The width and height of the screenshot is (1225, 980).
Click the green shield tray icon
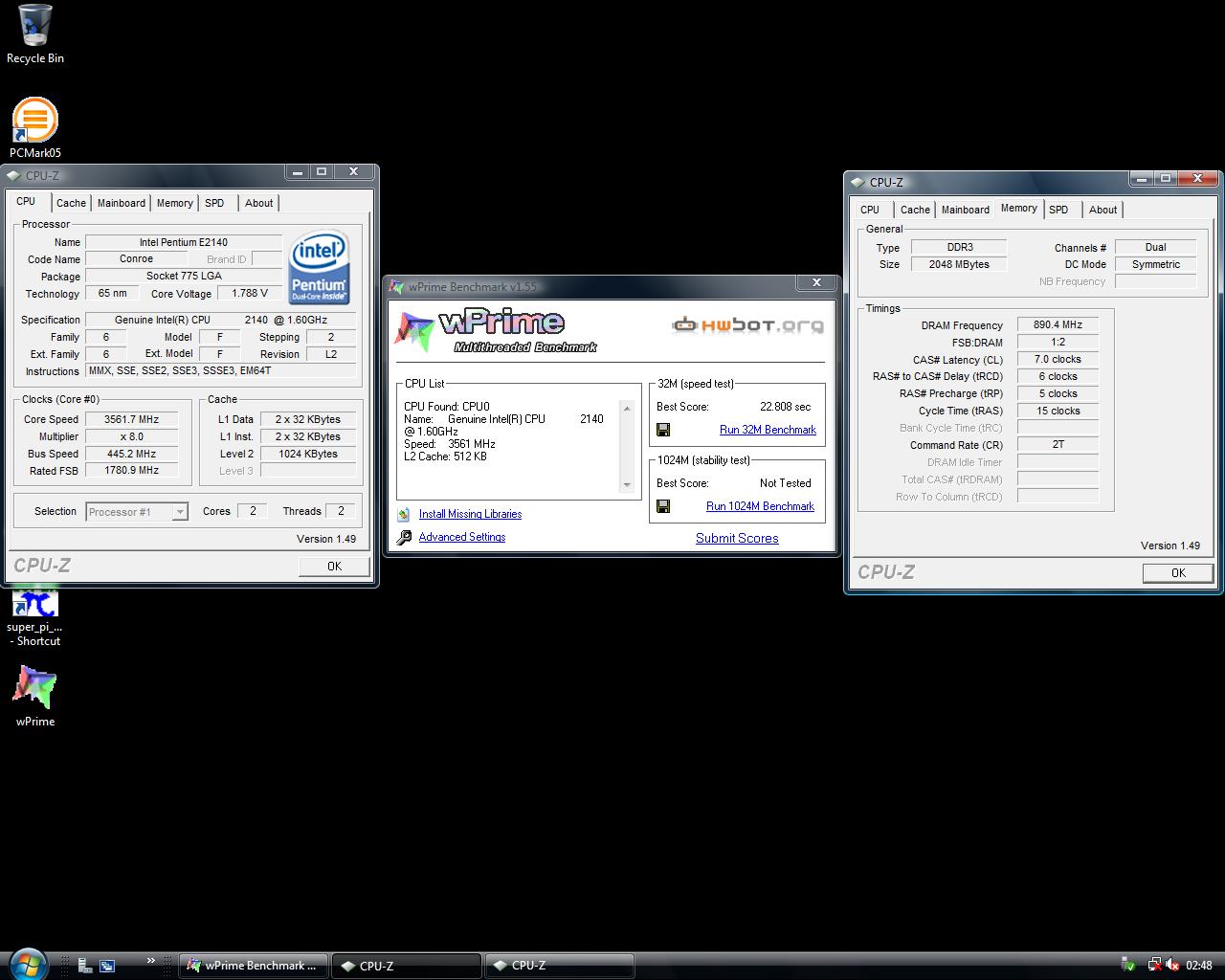pos(1128,966)
